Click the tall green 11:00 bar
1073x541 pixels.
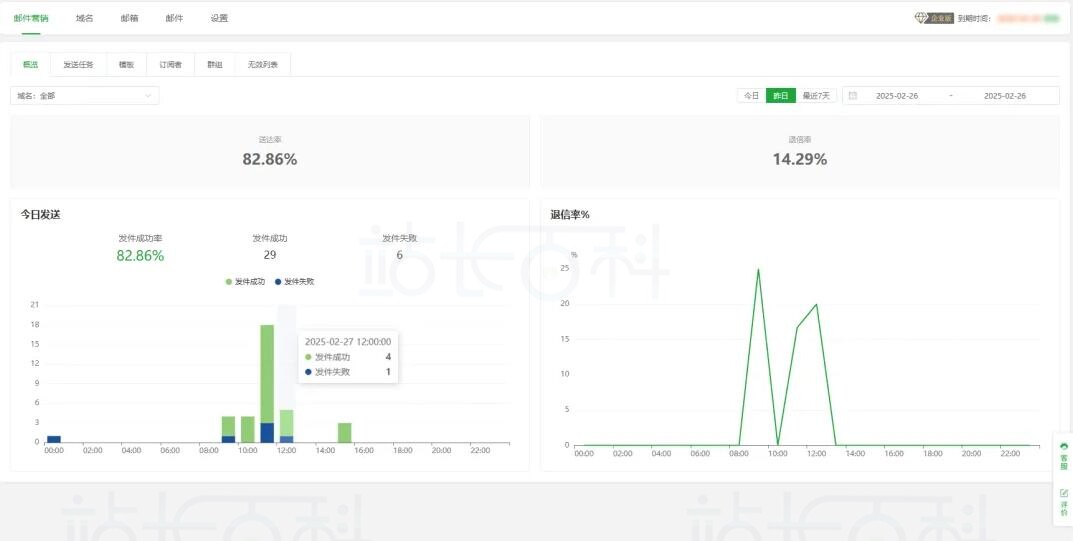267,370
